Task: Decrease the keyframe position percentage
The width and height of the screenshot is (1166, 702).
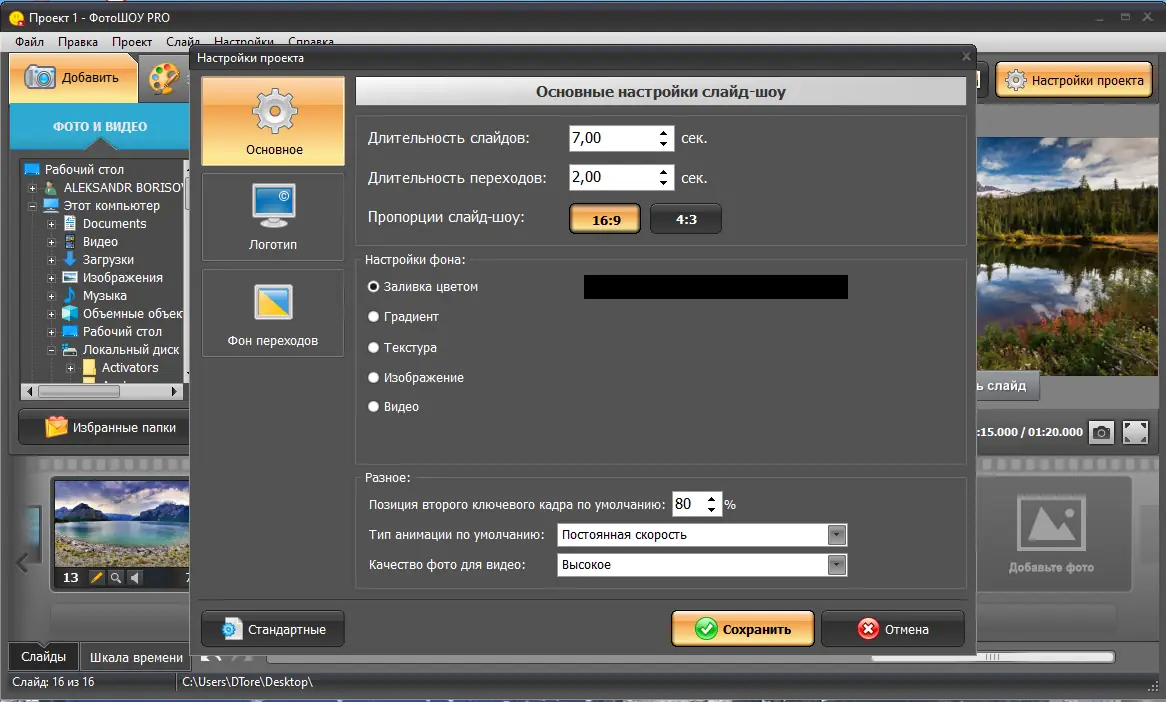Action: tap(712, 510)
